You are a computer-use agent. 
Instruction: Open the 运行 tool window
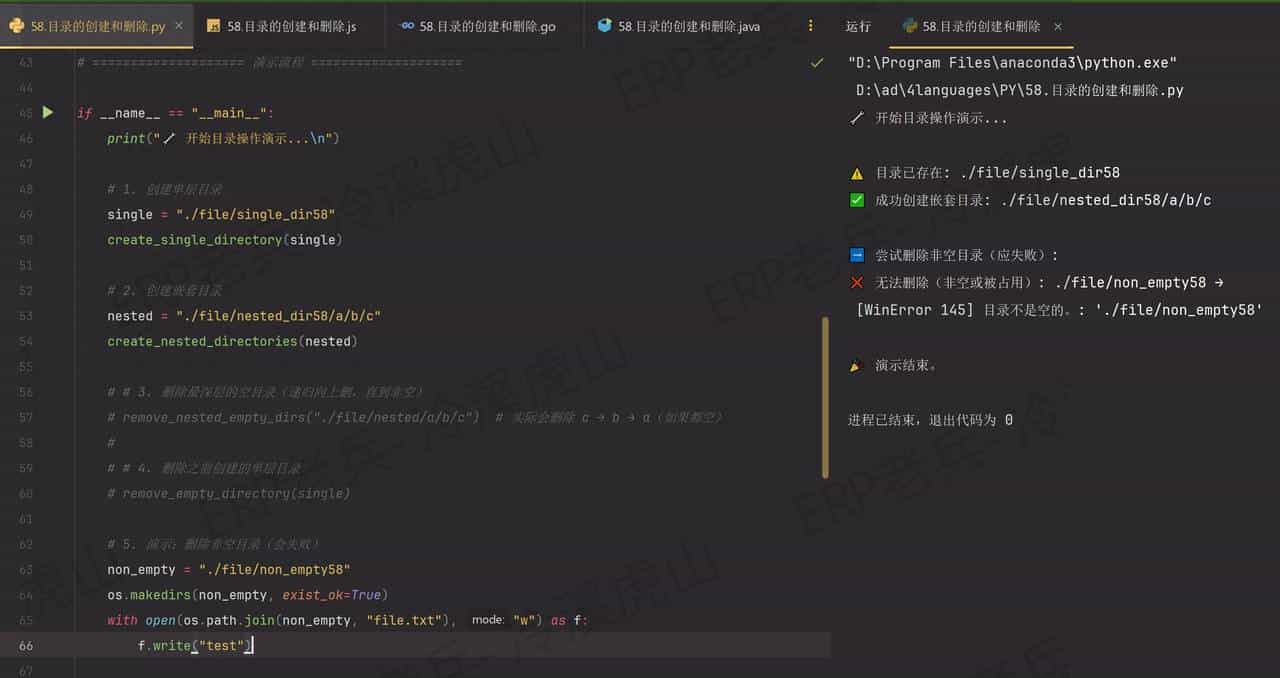858,27
